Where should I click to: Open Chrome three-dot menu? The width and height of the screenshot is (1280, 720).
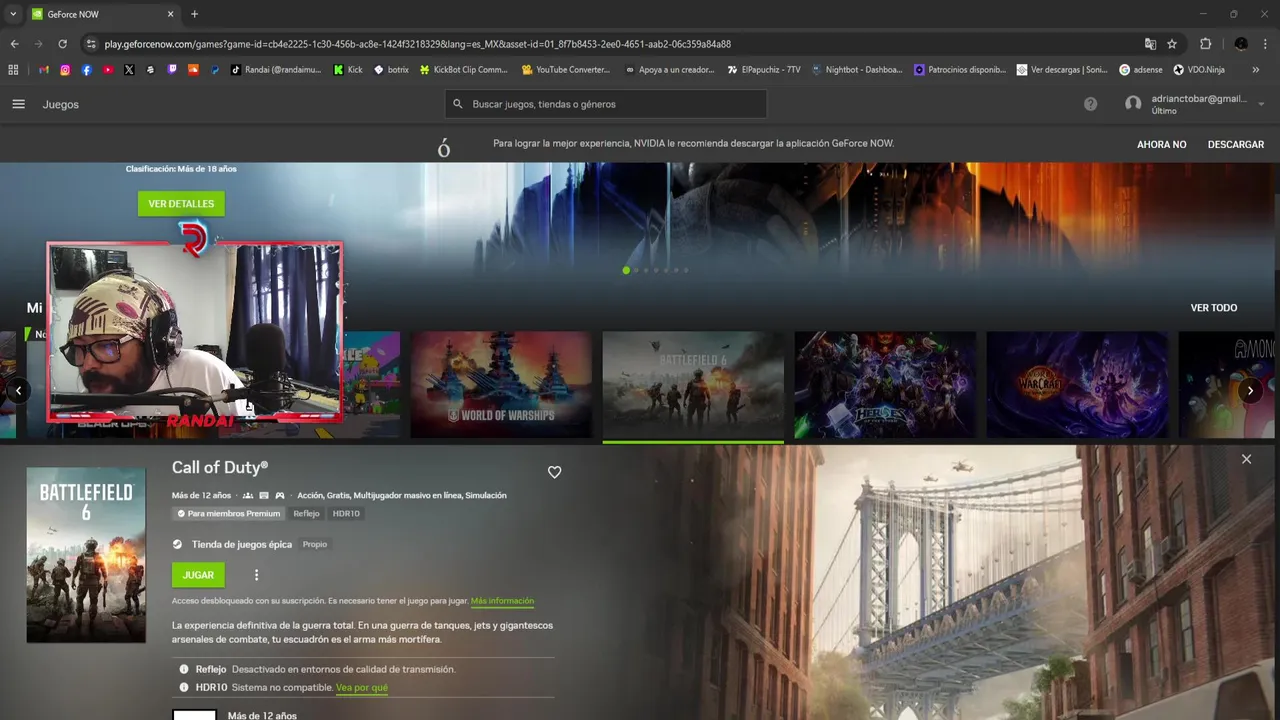click(x=1266, y=44)
